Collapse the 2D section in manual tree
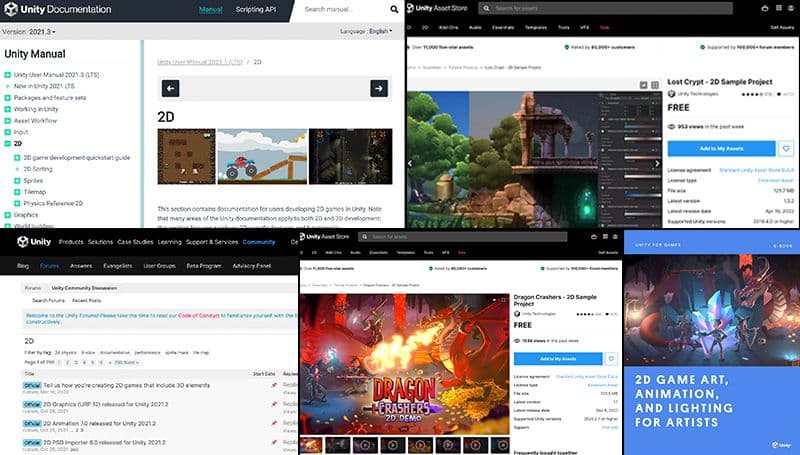This screenshot has width=800, height=455. point(7,144)
